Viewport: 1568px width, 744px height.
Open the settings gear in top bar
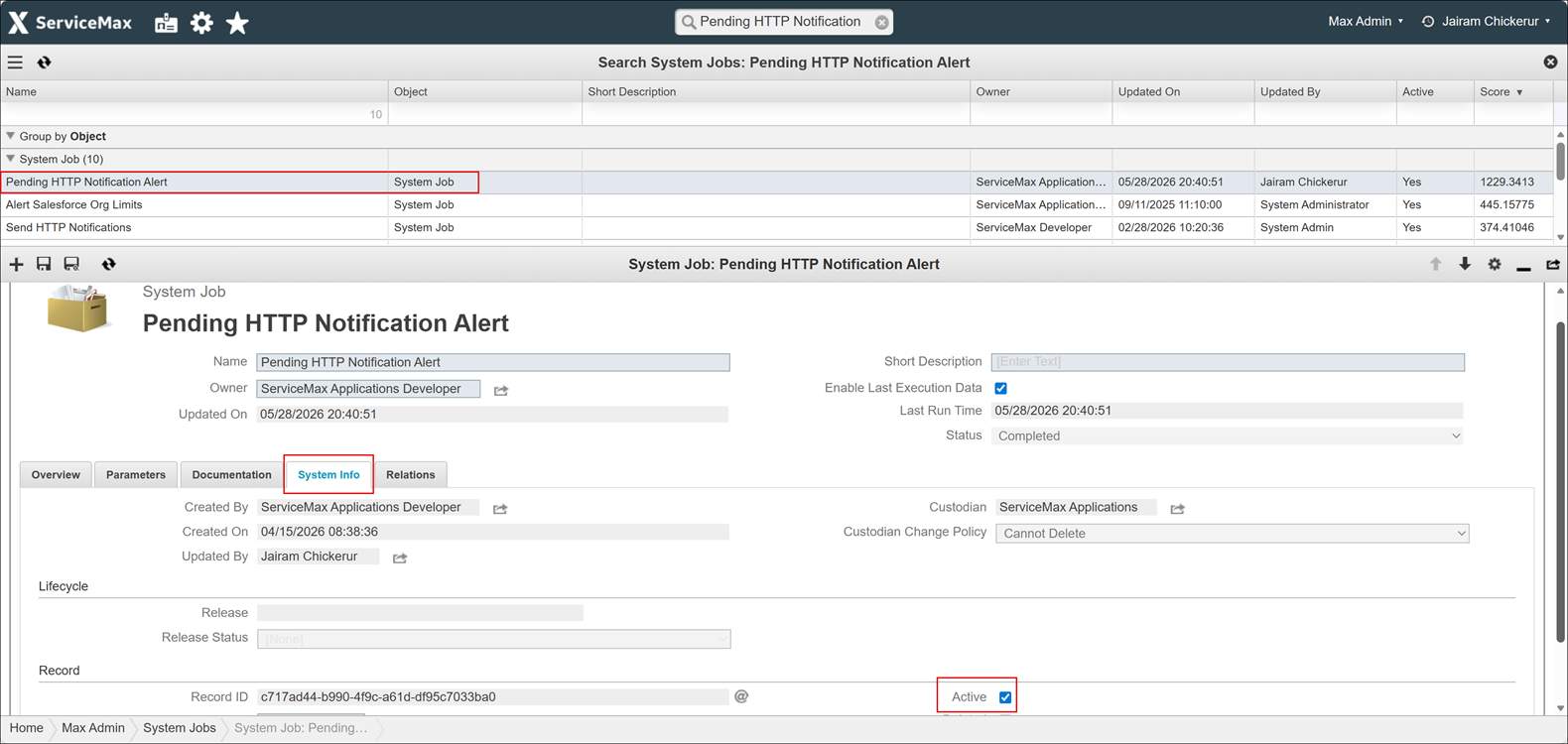(201, 23)
